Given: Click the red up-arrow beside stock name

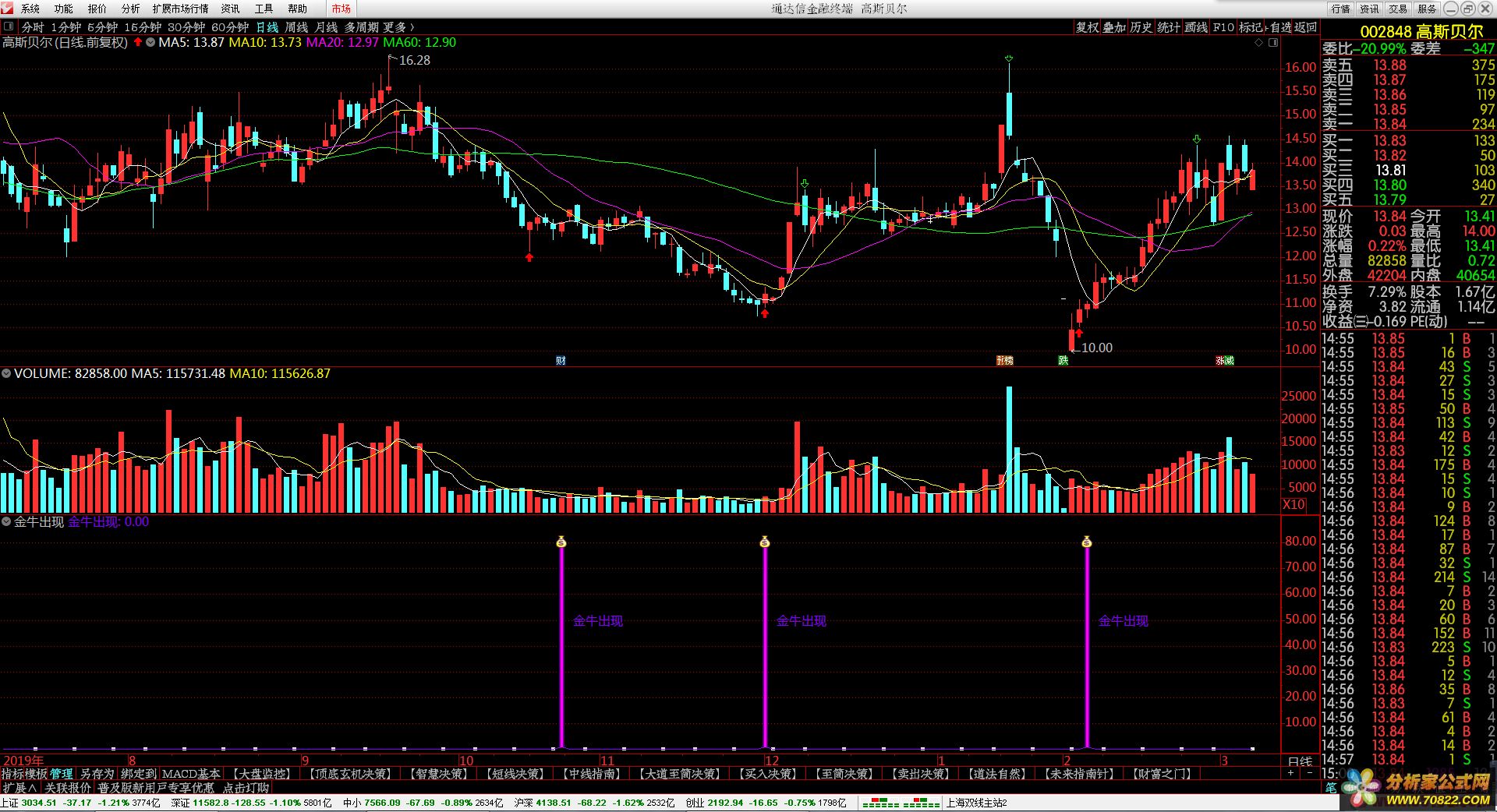Looking at the screenshot, I should [138, 42].
